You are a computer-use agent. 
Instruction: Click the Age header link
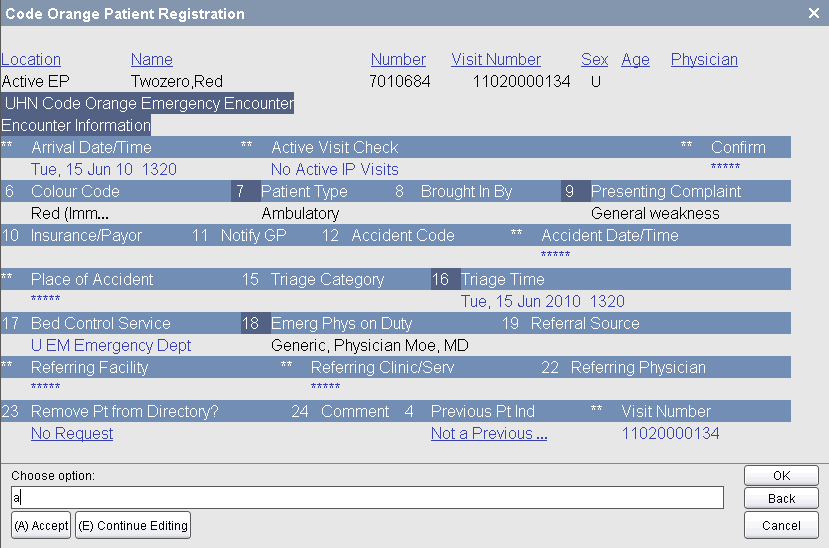[x=635, y=60]
